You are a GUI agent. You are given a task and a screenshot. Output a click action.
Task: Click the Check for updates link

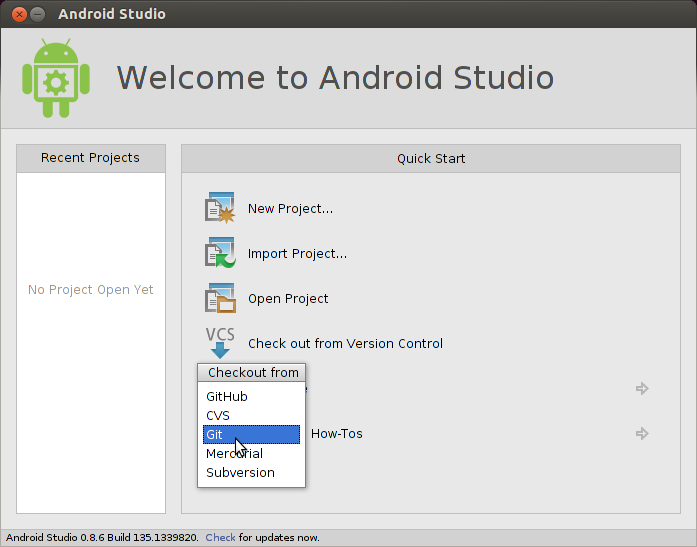(220, 537)
